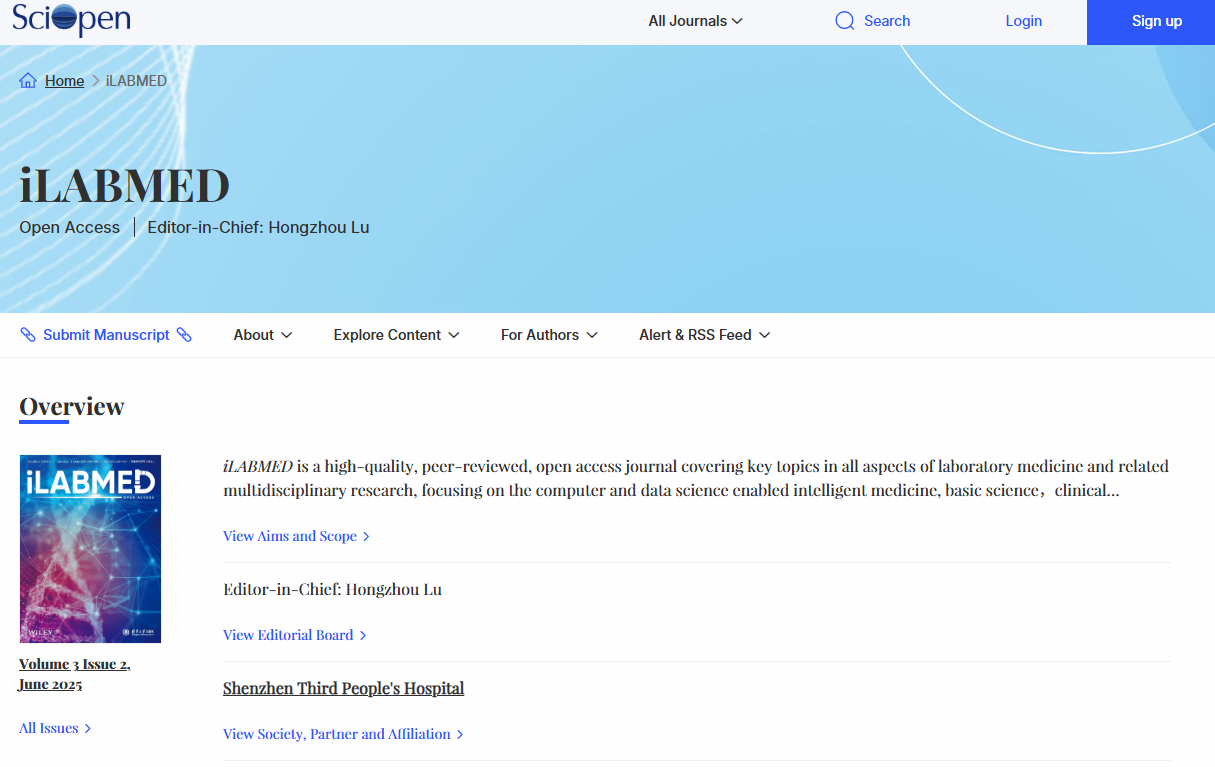
Task: Click the home icon in breadcrumb
Action: click(28, 81)
